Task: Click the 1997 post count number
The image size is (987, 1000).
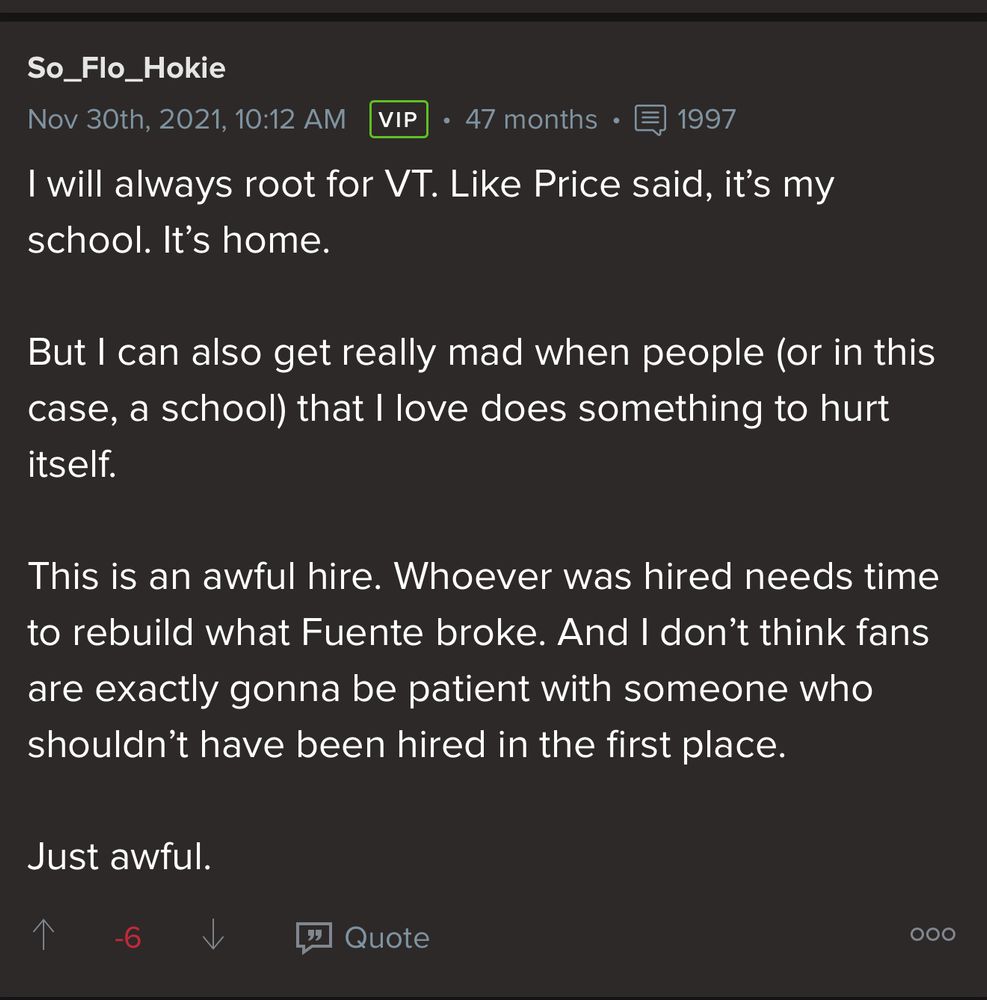Action: click(706, 120)
